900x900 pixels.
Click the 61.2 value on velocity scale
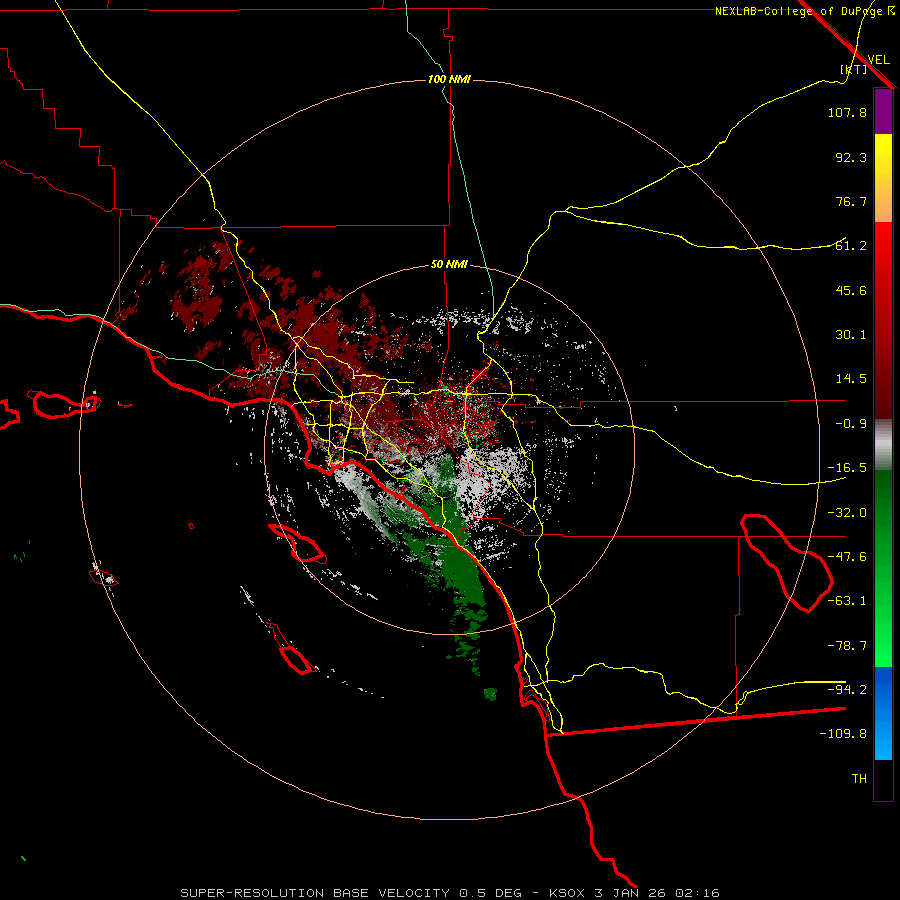tap(851, 246)
